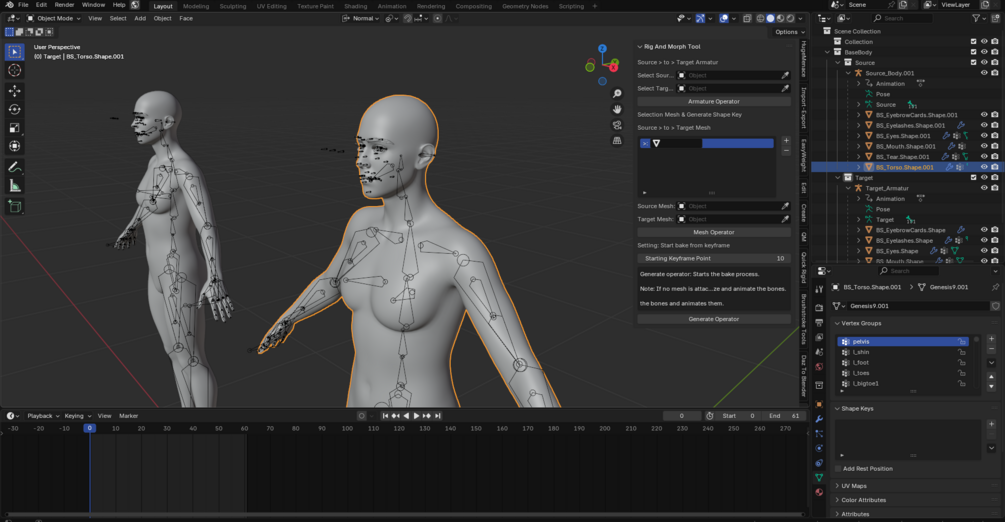The height and width of the screenshot is (522, 1005).
Task: Click the outliner Search field
Action: (902, 18)
